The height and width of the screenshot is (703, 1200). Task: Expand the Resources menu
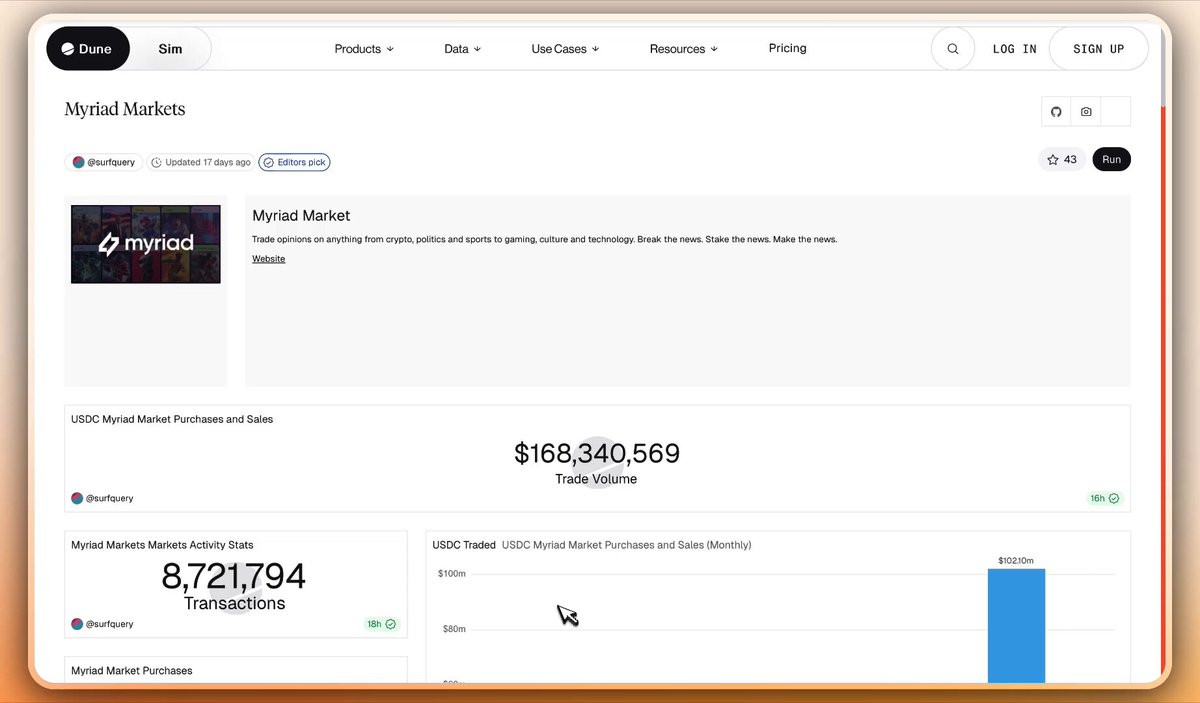pyautogui.click(x=684, y=49)
